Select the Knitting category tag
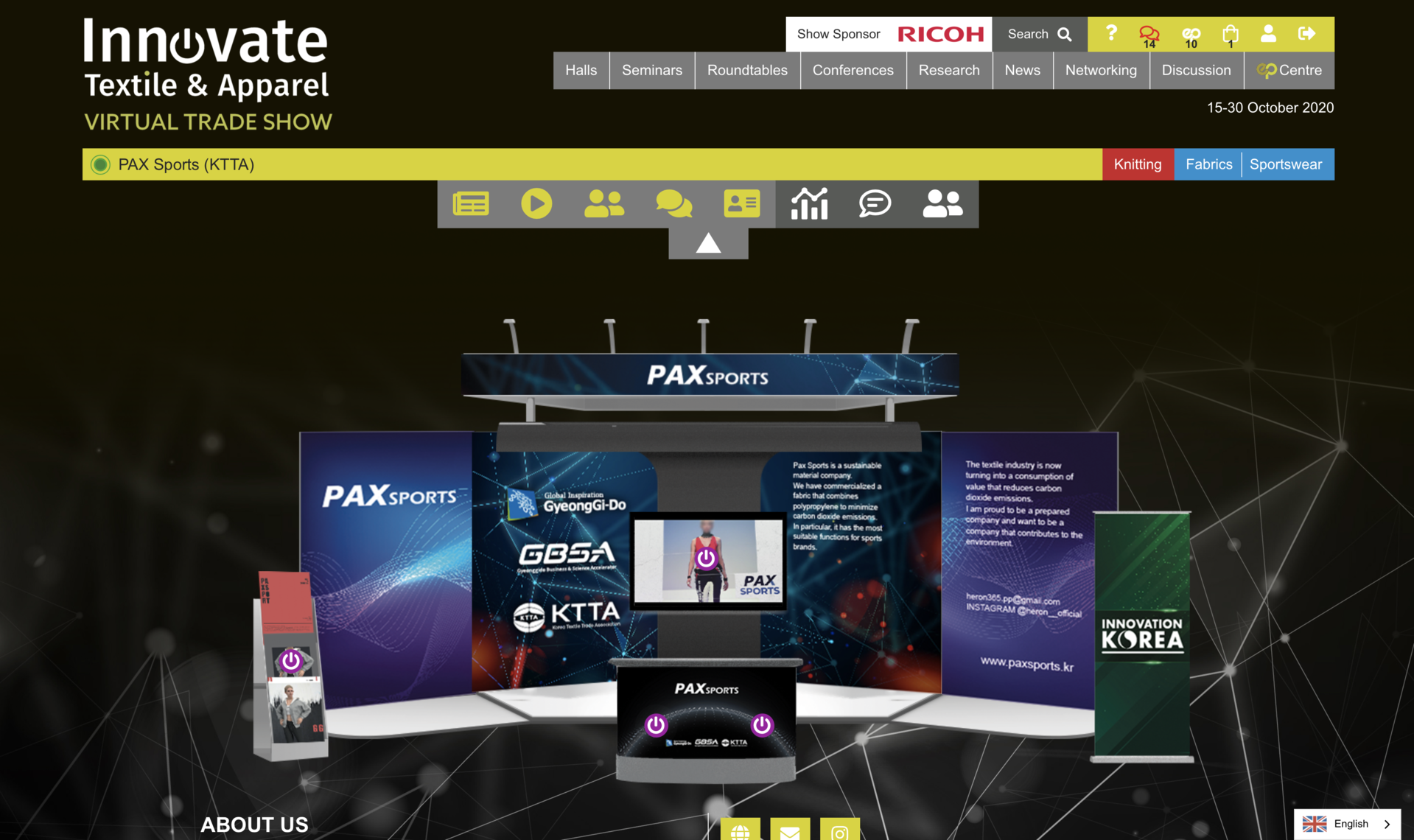Image resolution: width=1414 pixels, height=840 pixels. [x=1138, y=164]
